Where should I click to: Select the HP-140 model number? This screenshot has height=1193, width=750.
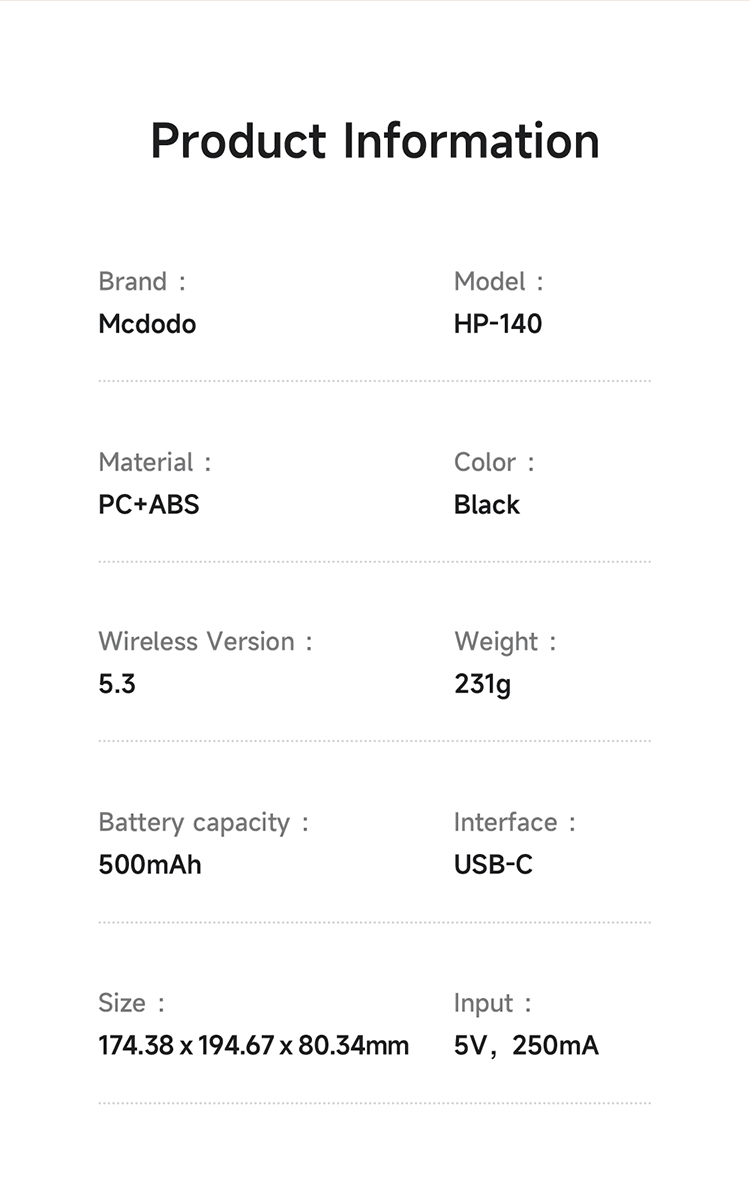[498, 324]
